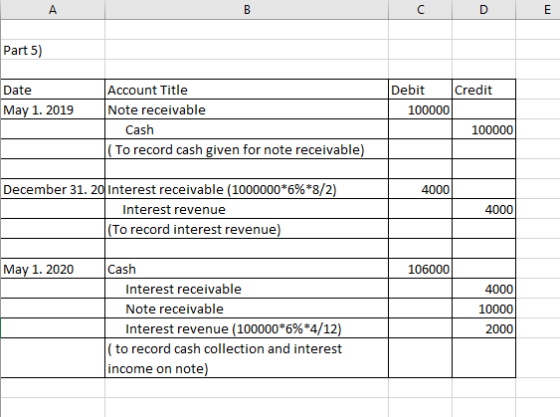Select 'Note receivable' cell under May 1. 2019
Screen dimensions: 560x417
click(246, 110)
